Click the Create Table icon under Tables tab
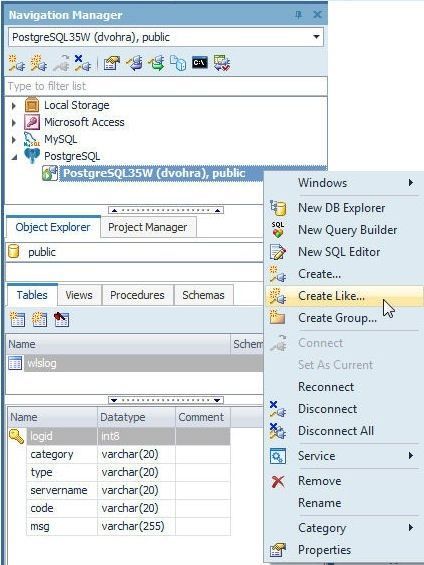424x565 pixels. pos(17,319)
